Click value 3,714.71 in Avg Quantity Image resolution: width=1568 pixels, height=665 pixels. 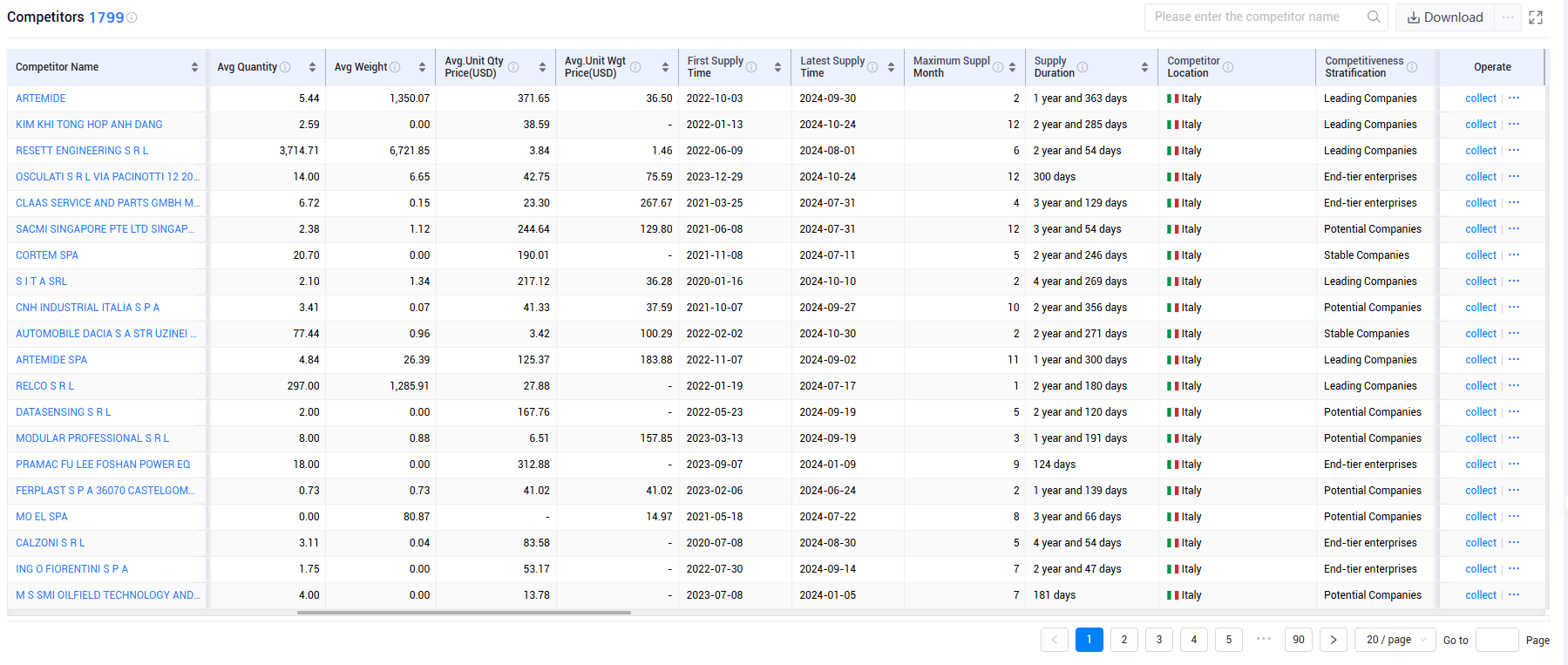coord(299,151)
